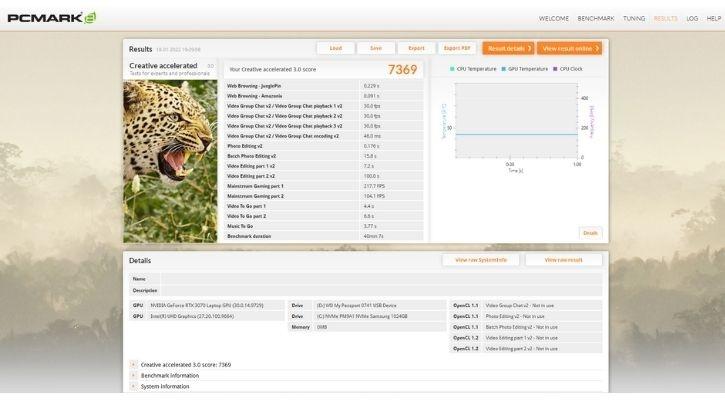Image resolution: width=725 pixels, height=400 pixels.
Task: Go to the Log tab
Action: pyautogui.click(x=692, y=18)
